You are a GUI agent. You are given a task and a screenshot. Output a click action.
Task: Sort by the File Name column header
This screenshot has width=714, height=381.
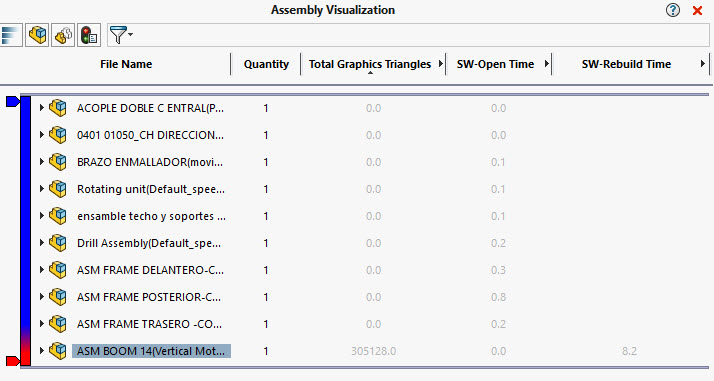coord(126,64)
